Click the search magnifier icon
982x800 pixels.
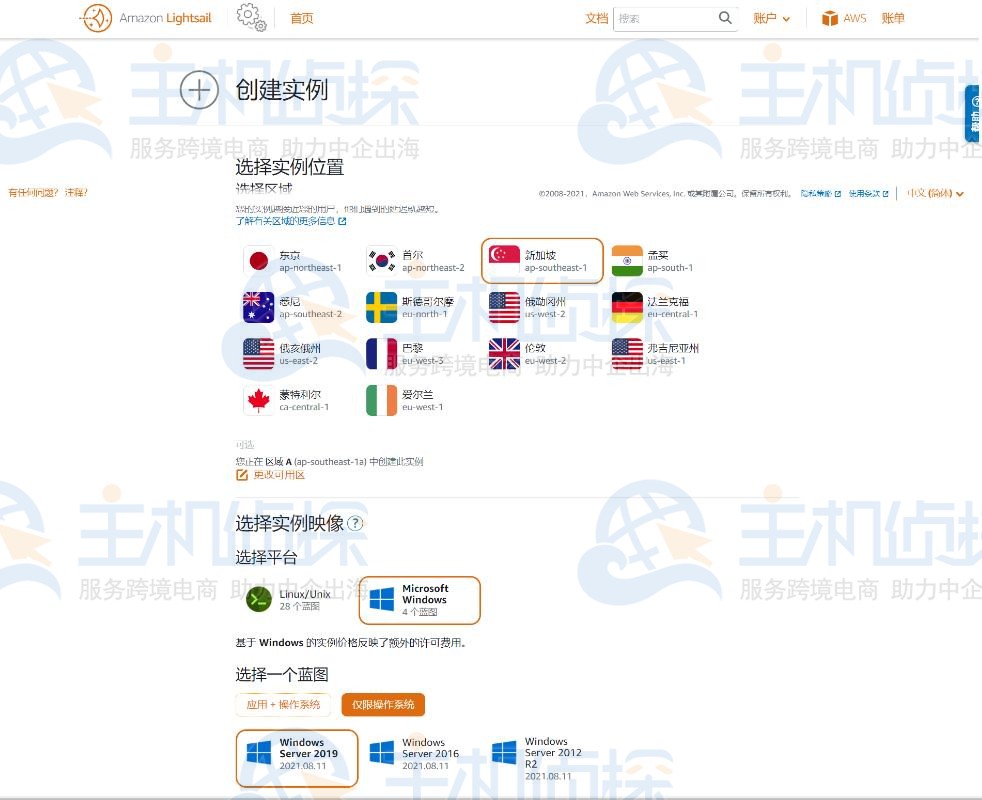[725, 18]
